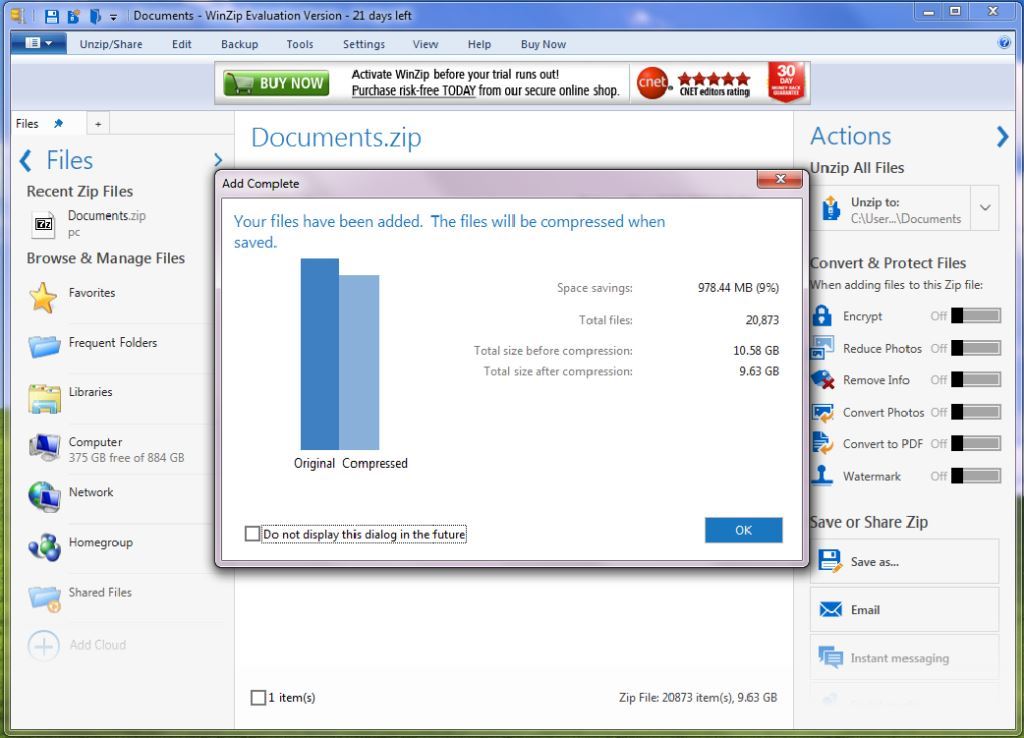Image resolution: width=1024 pixels, height=738 pixels.
Task: Check the 1 item(s) select-all checkbox
Action: (x=258, y=698)
